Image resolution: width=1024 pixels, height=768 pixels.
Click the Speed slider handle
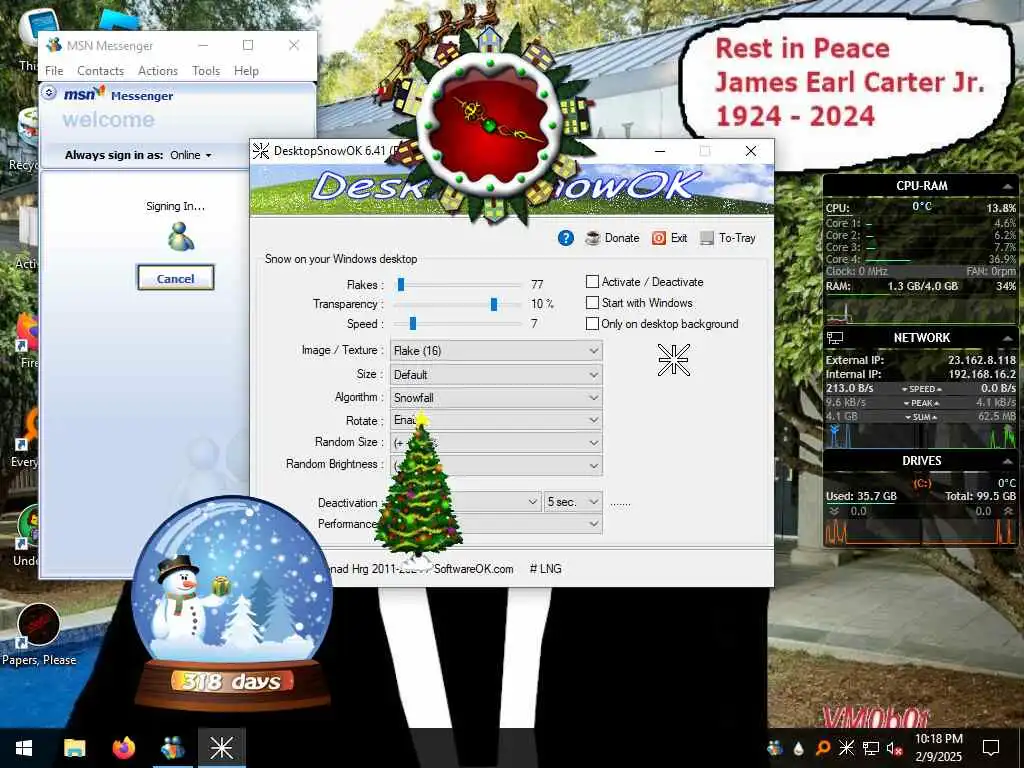(413, 323)
